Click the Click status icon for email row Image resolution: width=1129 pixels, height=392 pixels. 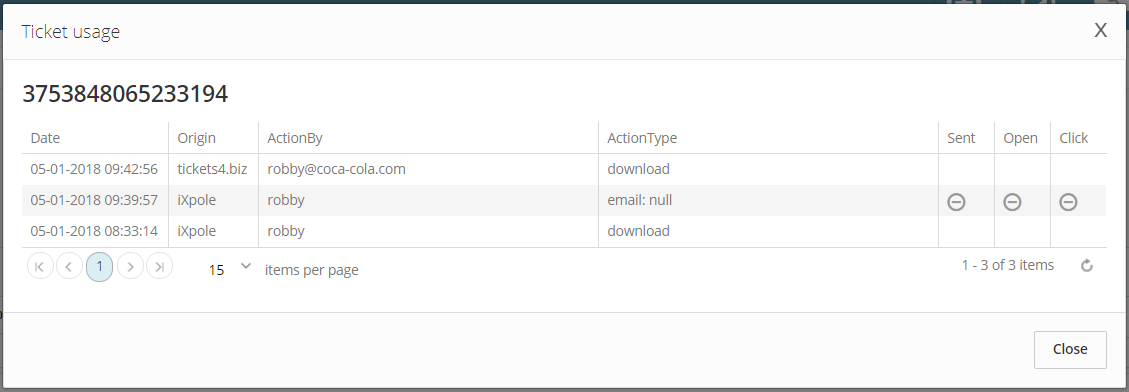[x=1069, y=202]
